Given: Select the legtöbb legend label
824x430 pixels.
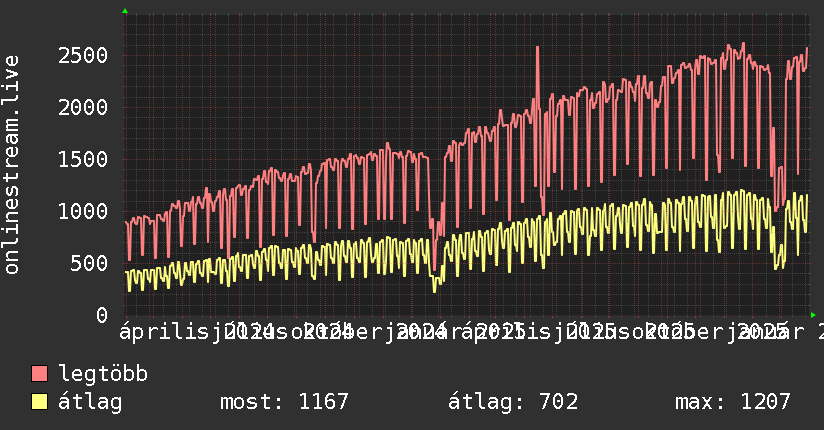Looking at the screenshot, I should tap(103, 374).
